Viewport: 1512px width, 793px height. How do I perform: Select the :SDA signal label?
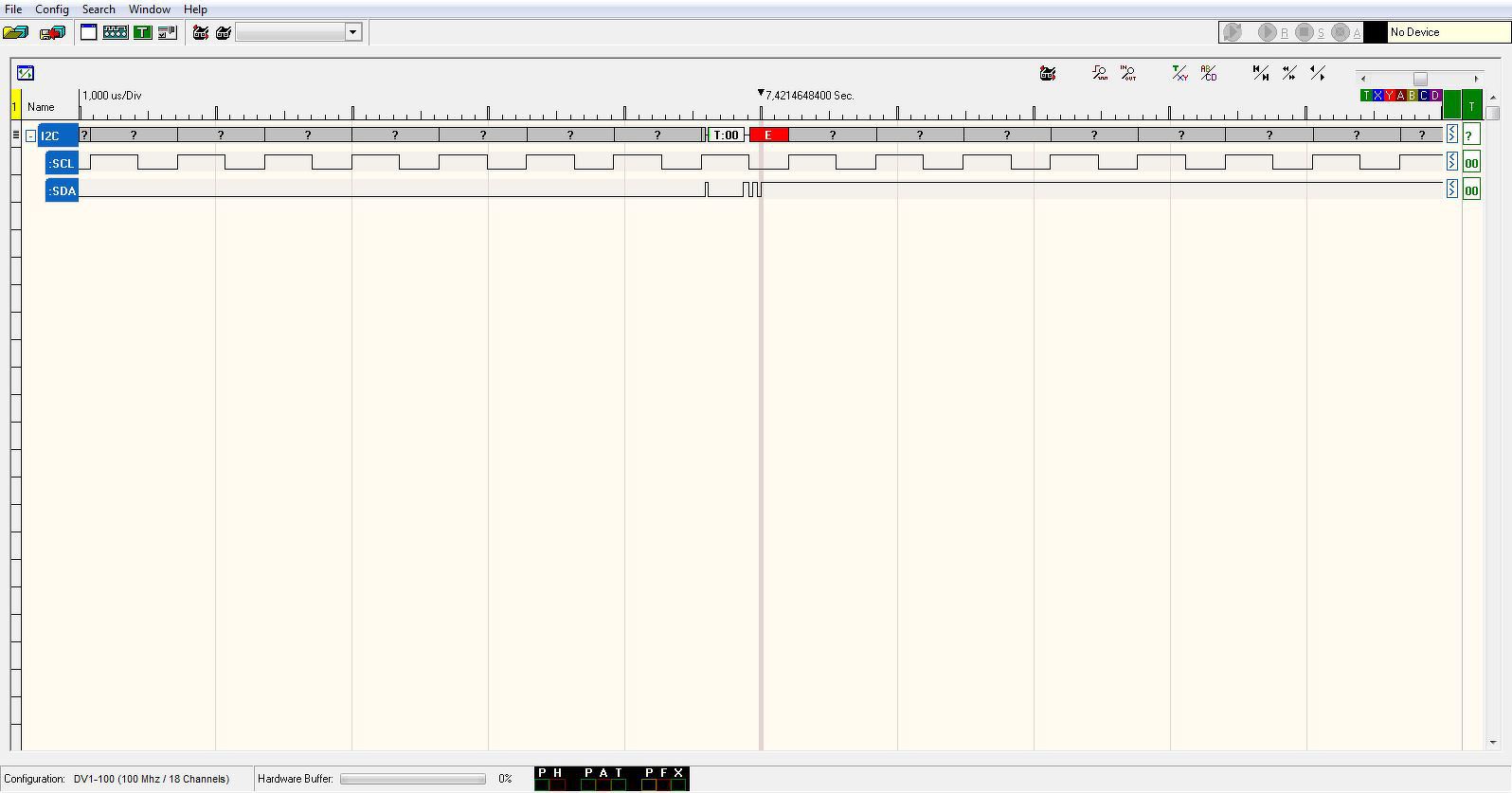coord(62,190)
